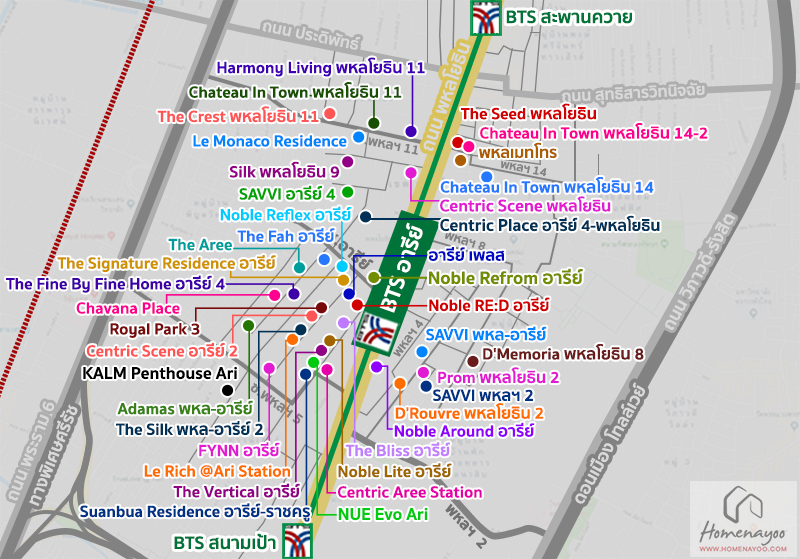This screenshot has height=559, width=800.
Task: Select the 'อารีย์ เพลส' label
Action: click(x=466, y=256)
